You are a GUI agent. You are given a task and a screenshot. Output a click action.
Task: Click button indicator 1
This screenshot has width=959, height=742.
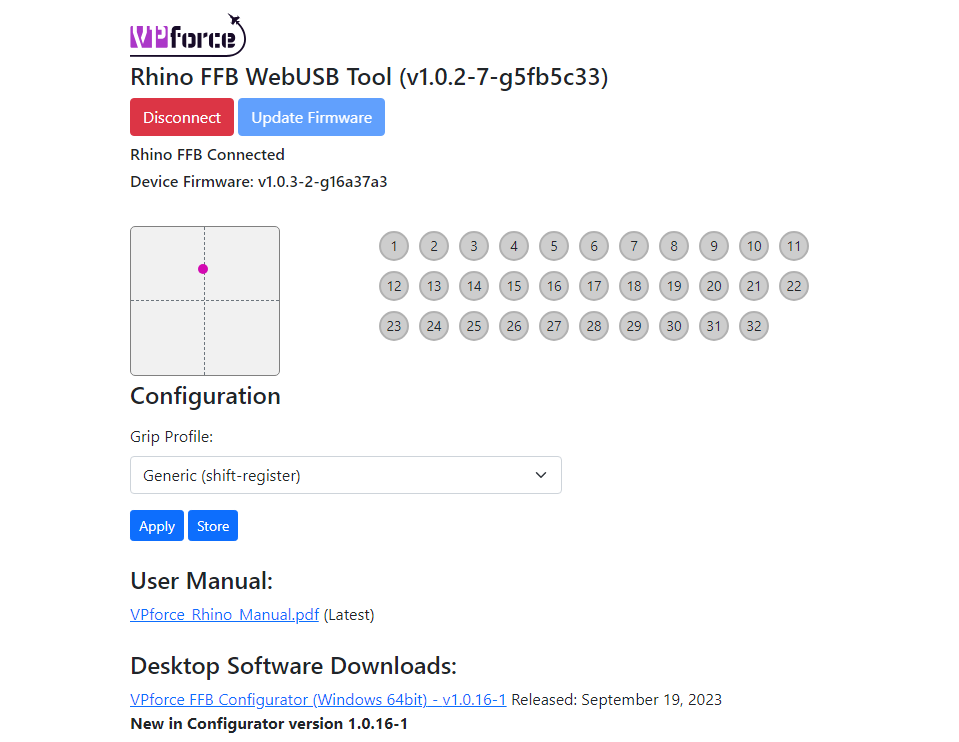tap(394, 246)
